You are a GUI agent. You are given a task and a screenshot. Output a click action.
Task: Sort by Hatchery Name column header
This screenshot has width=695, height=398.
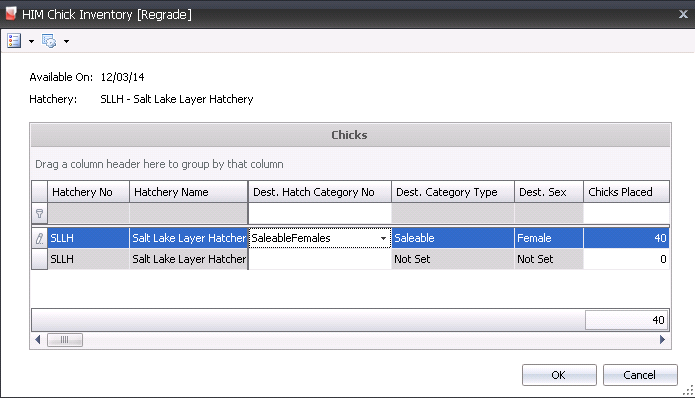click(x=188, y=192)
